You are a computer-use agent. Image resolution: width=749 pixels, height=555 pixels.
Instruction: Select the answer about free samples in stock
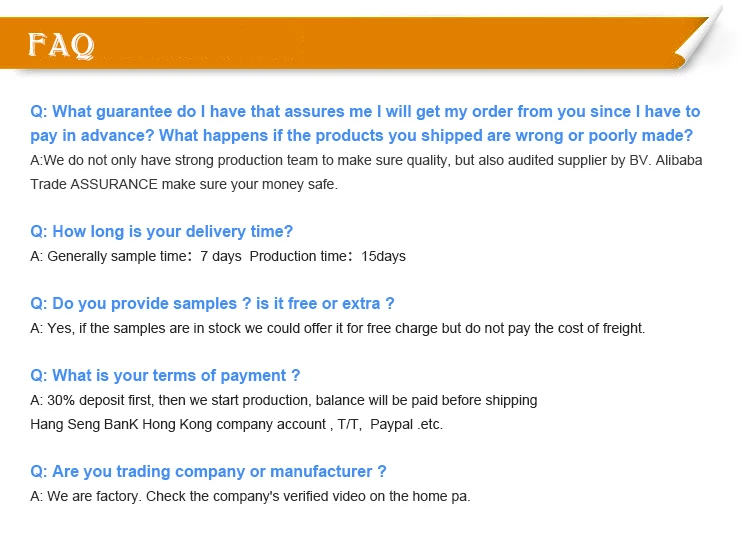tap(337, 328)
